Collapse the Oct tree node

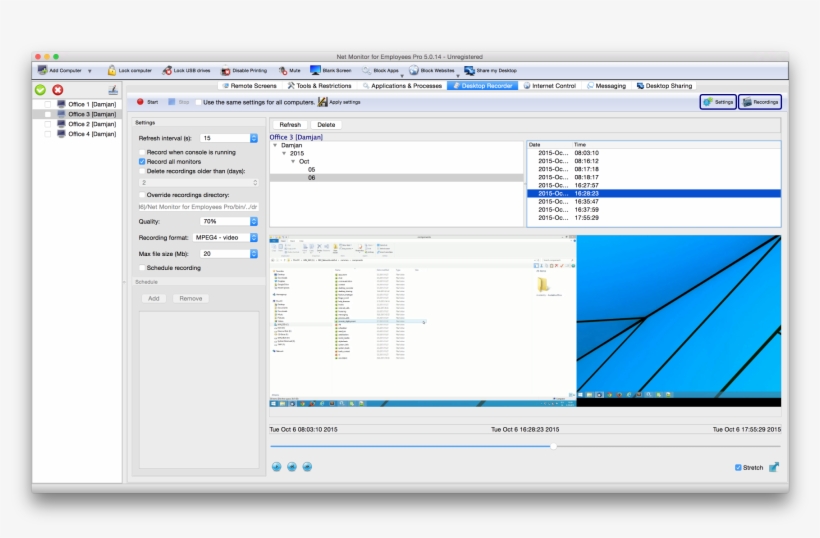pos(293,162)
